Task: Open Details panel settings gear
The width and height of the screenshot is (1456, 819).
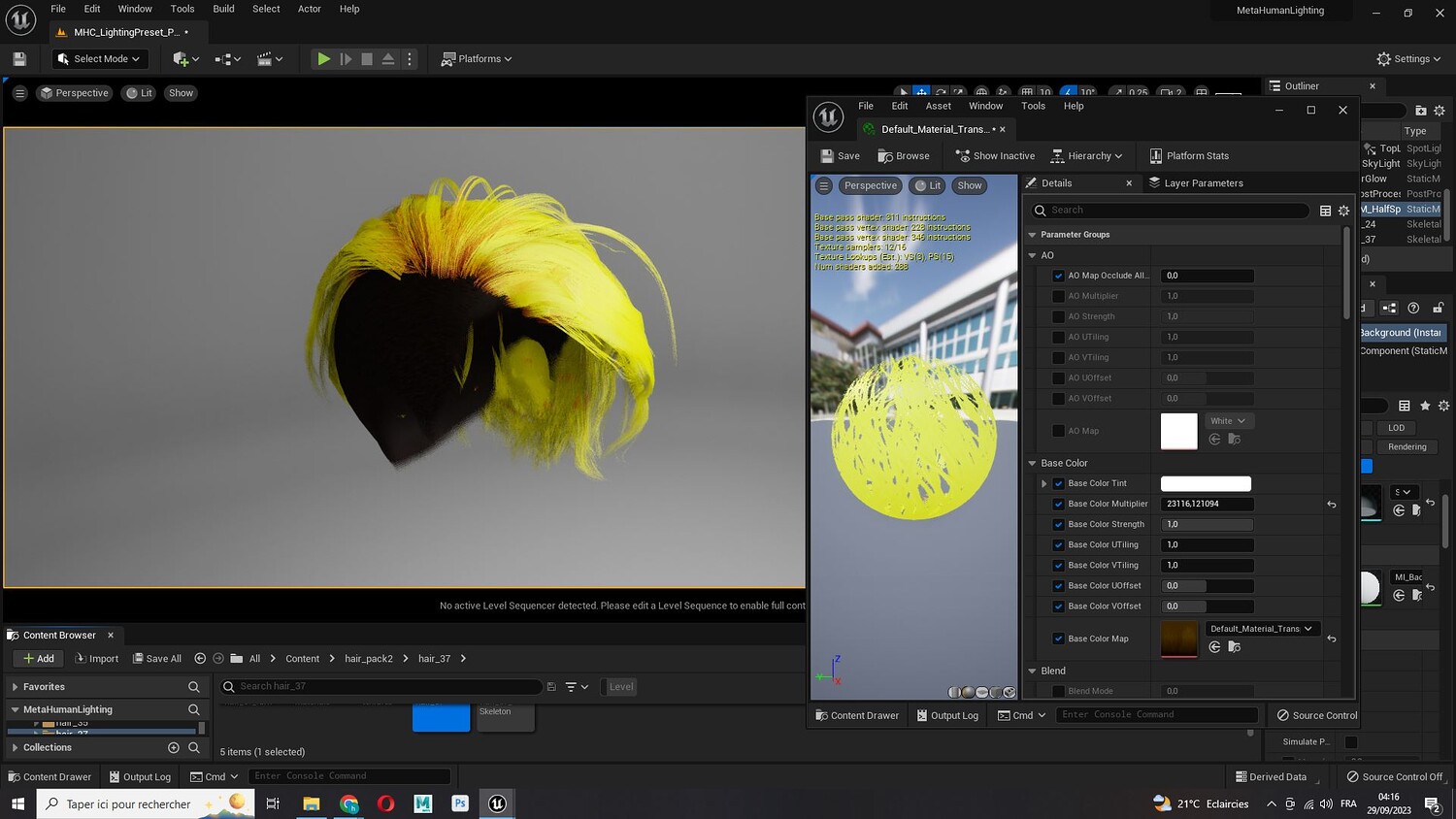Action: [1343, 211]
